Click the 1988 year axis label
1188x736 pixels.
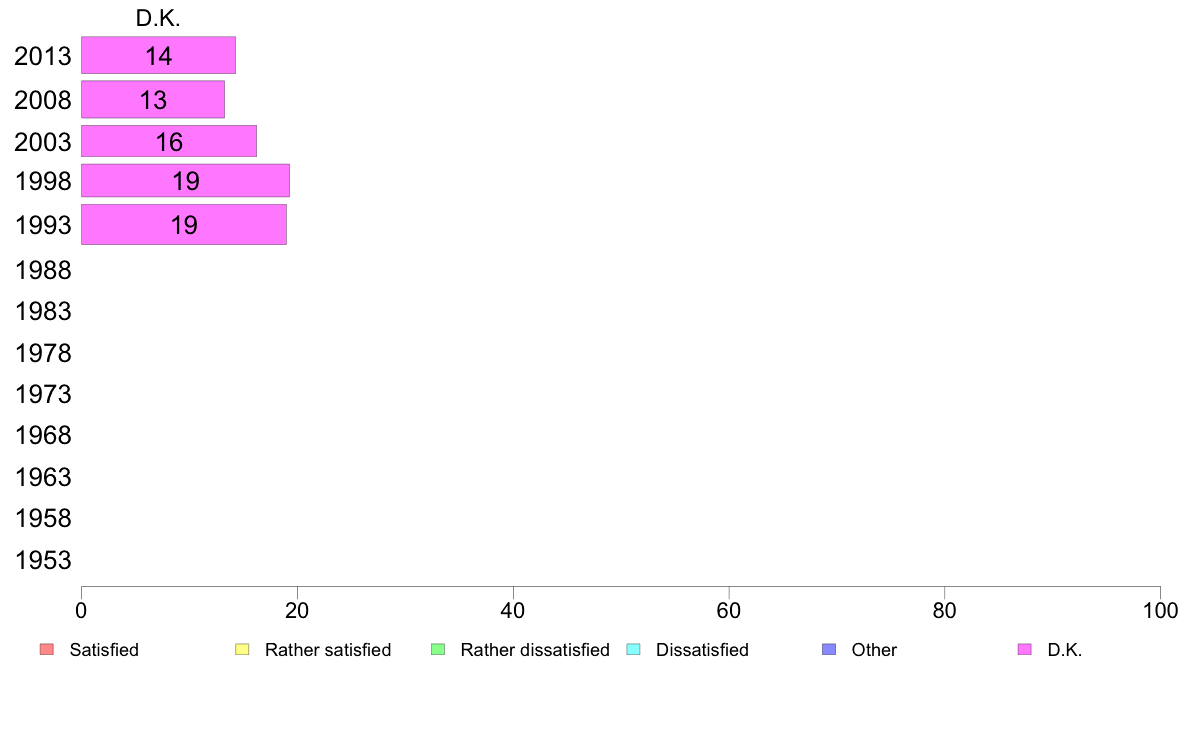tap(43, 270)
